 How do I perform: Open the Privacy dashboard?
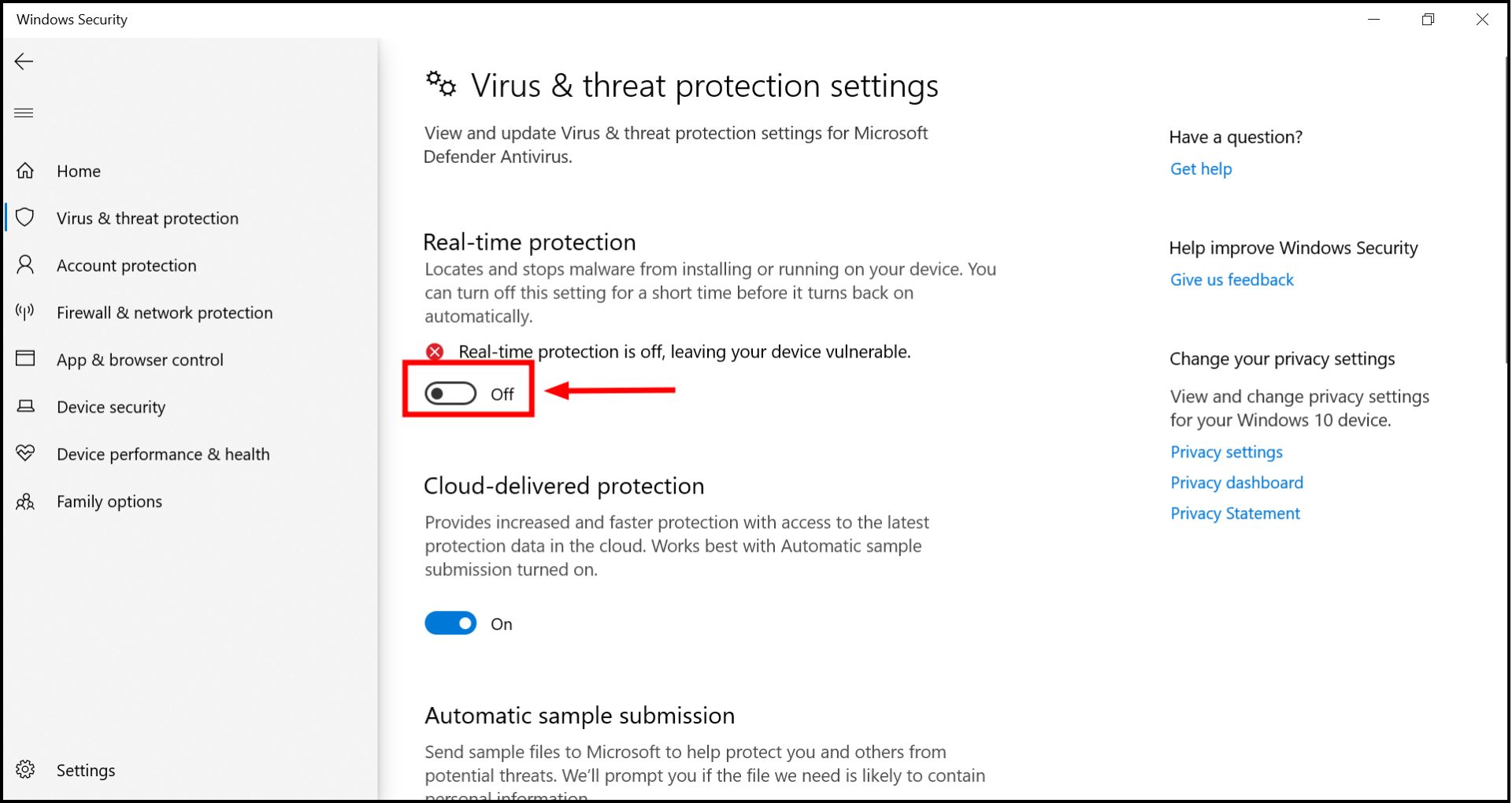point(1236,482)
